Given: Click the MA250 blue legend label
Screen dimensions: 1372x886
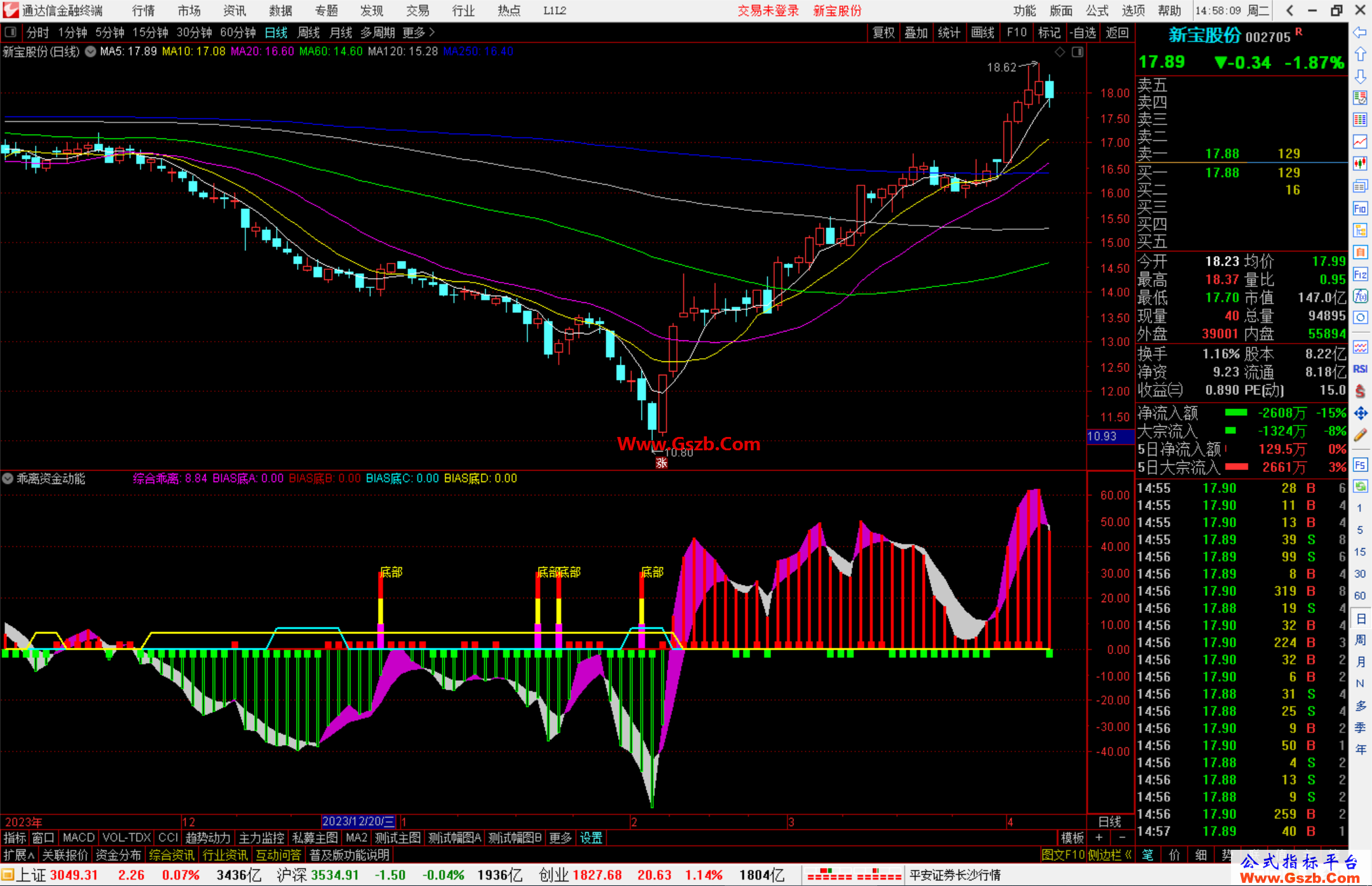Looking at the screenshot, I should click(x=478, y=51).
